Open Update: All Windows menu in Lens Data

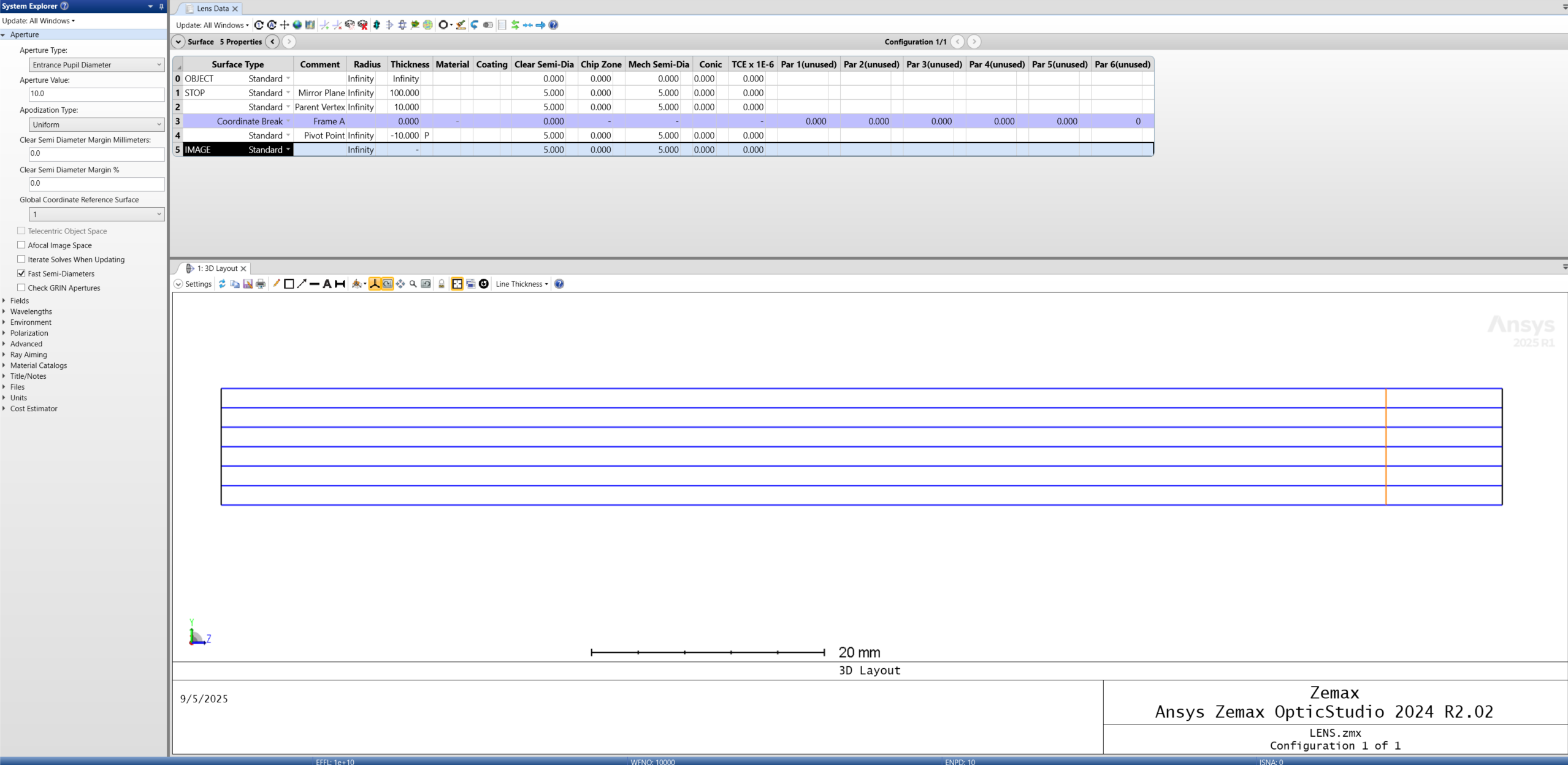click(212, 25)
